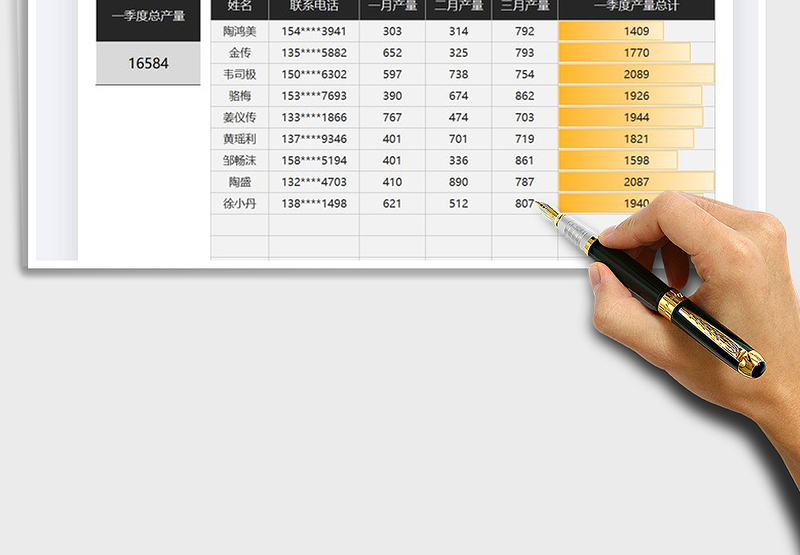Click phone cell 158****5194

click(x=314, y=160)
